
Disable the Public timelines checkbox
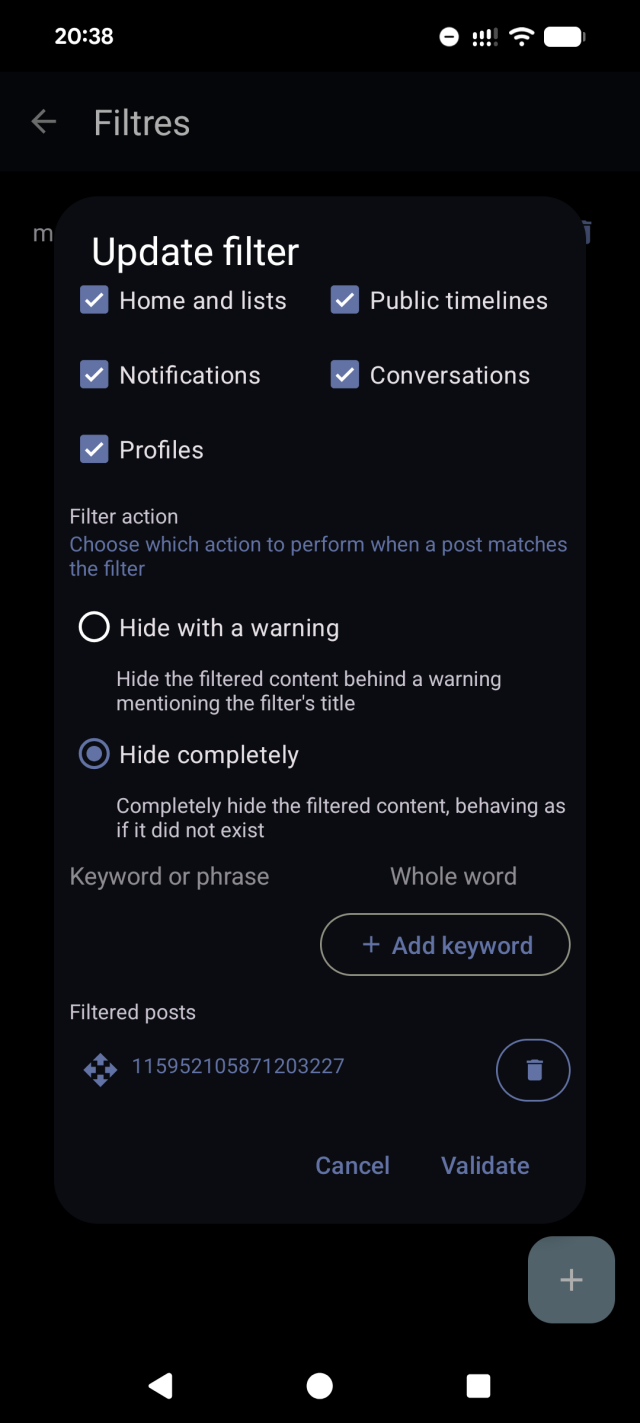coord(344,299)
